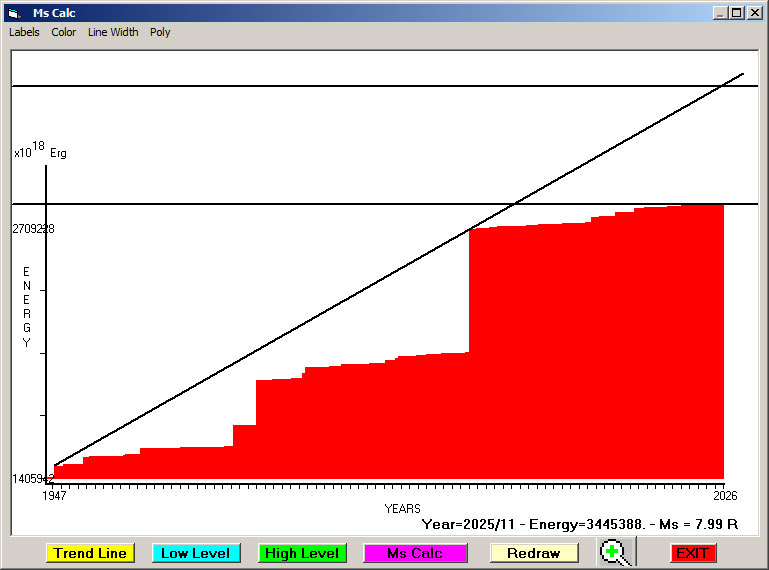Click the ENERGY vertical axis label
The image size is (769, 570).
pyautogui.click(x=27, y=307)
